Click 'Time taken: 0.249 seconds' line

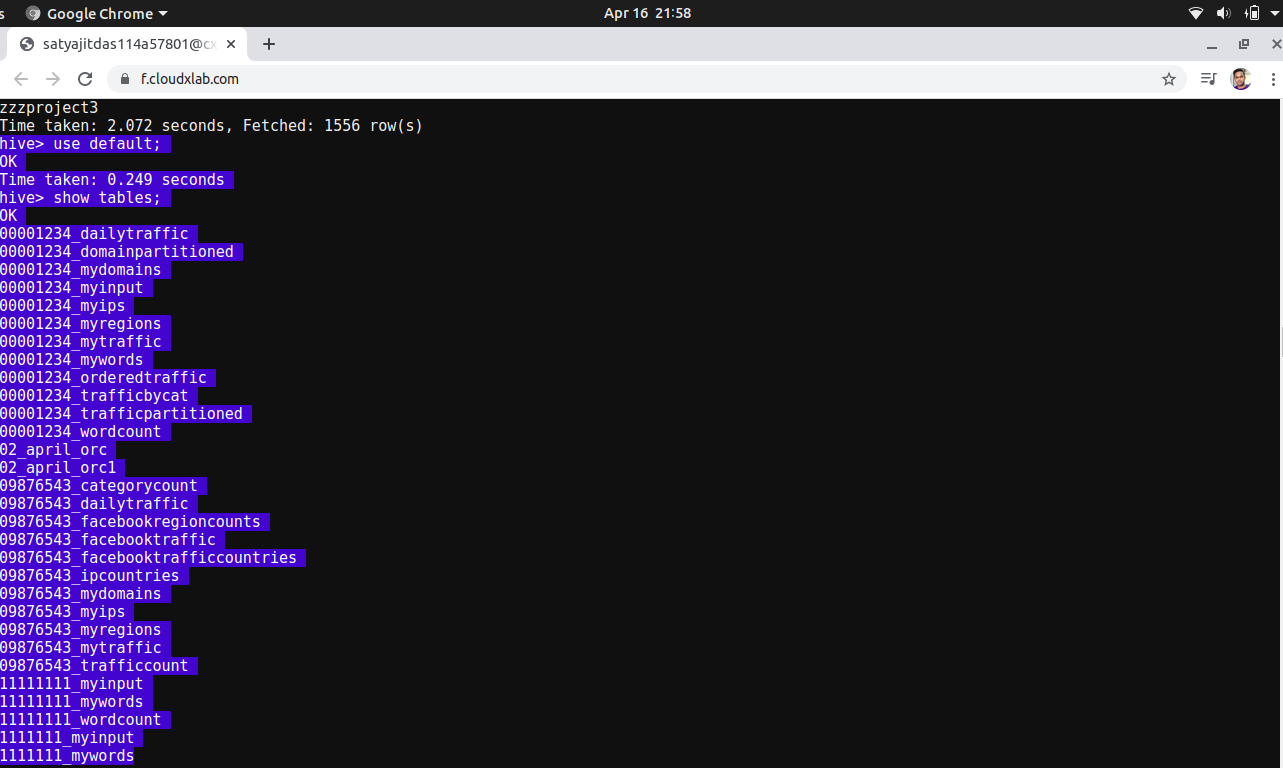112,180
